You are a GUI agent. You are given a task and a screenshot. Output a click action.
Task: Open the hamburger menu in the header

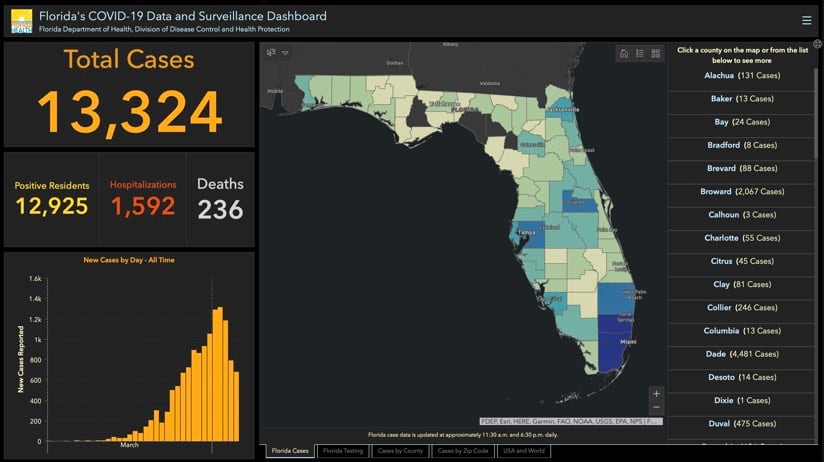tap(806, 20)
